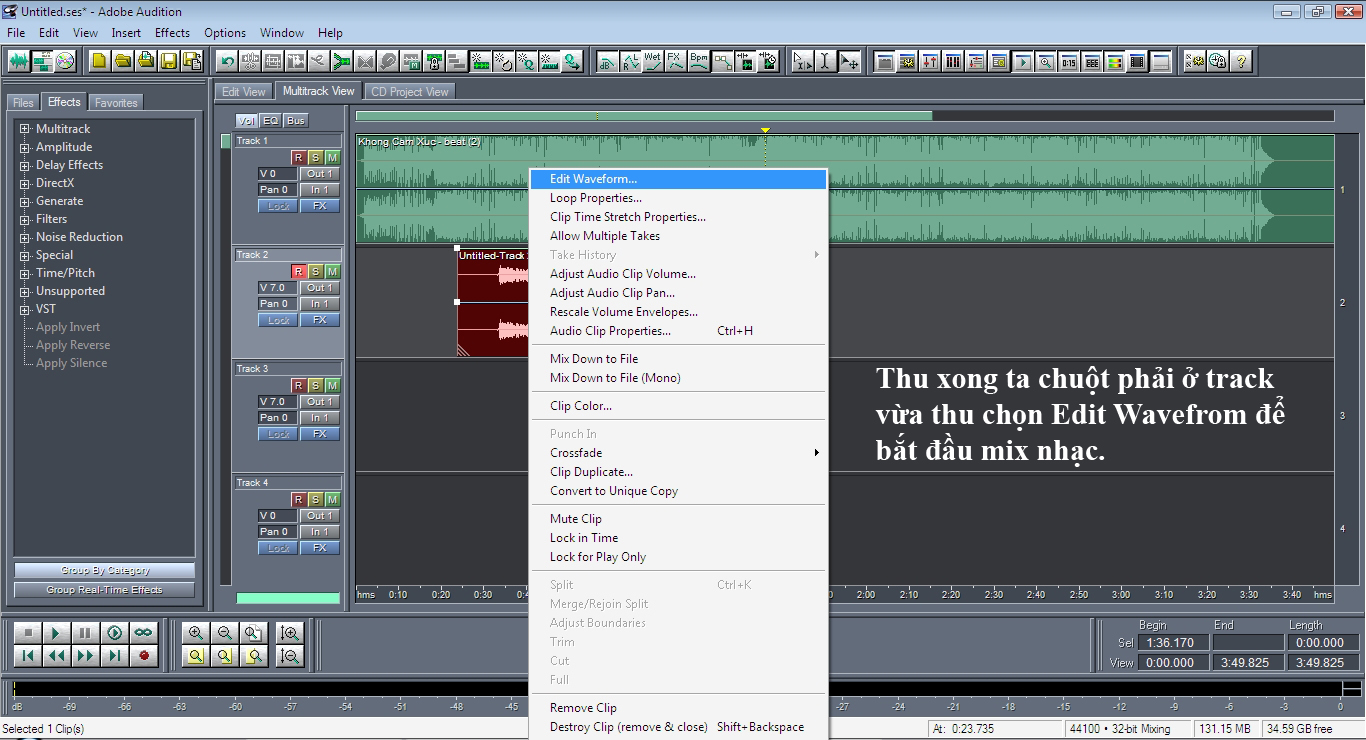Click the FX button on Track 4
The image size is (1366, 740).
tap(319, 548)
